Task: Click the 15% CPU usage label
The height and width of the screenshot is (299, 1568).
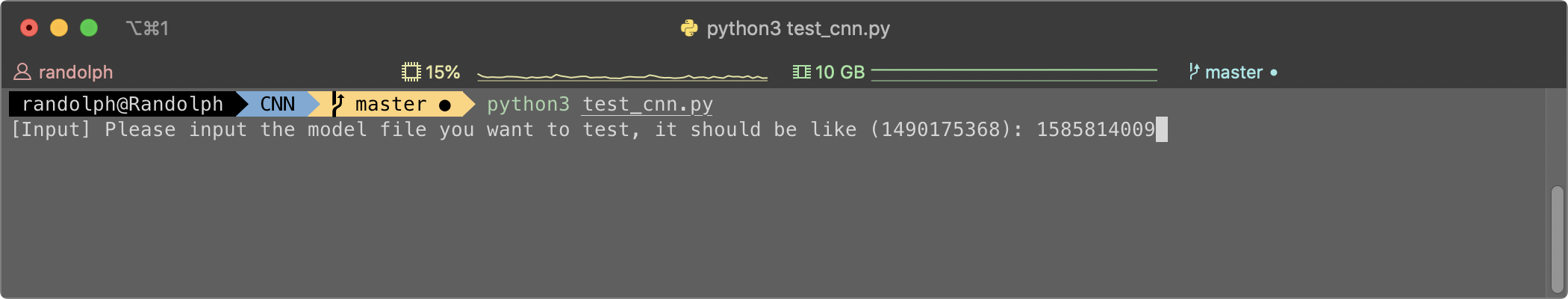Action: pos(443,73)
